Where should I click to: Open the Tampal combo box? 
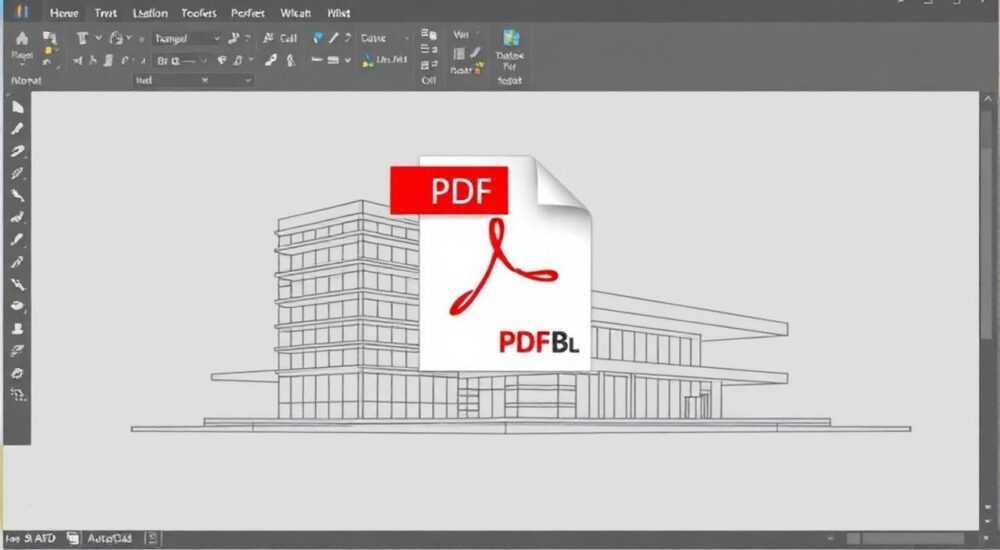pos(187,39)
